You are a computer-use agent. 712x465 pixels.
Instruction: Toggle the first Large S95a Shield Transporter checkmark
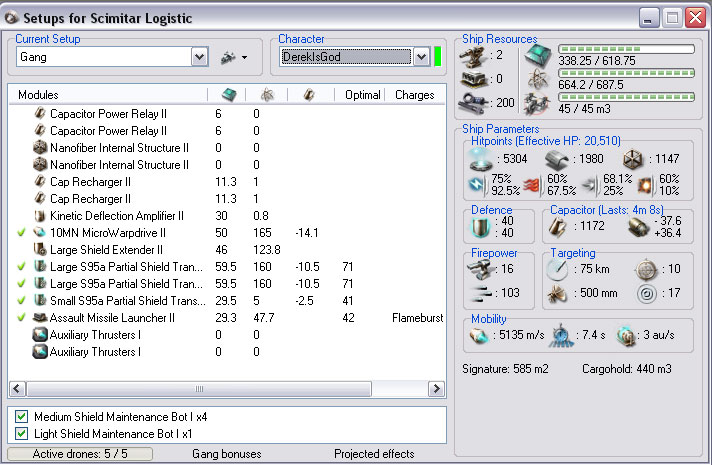(21, 267)
